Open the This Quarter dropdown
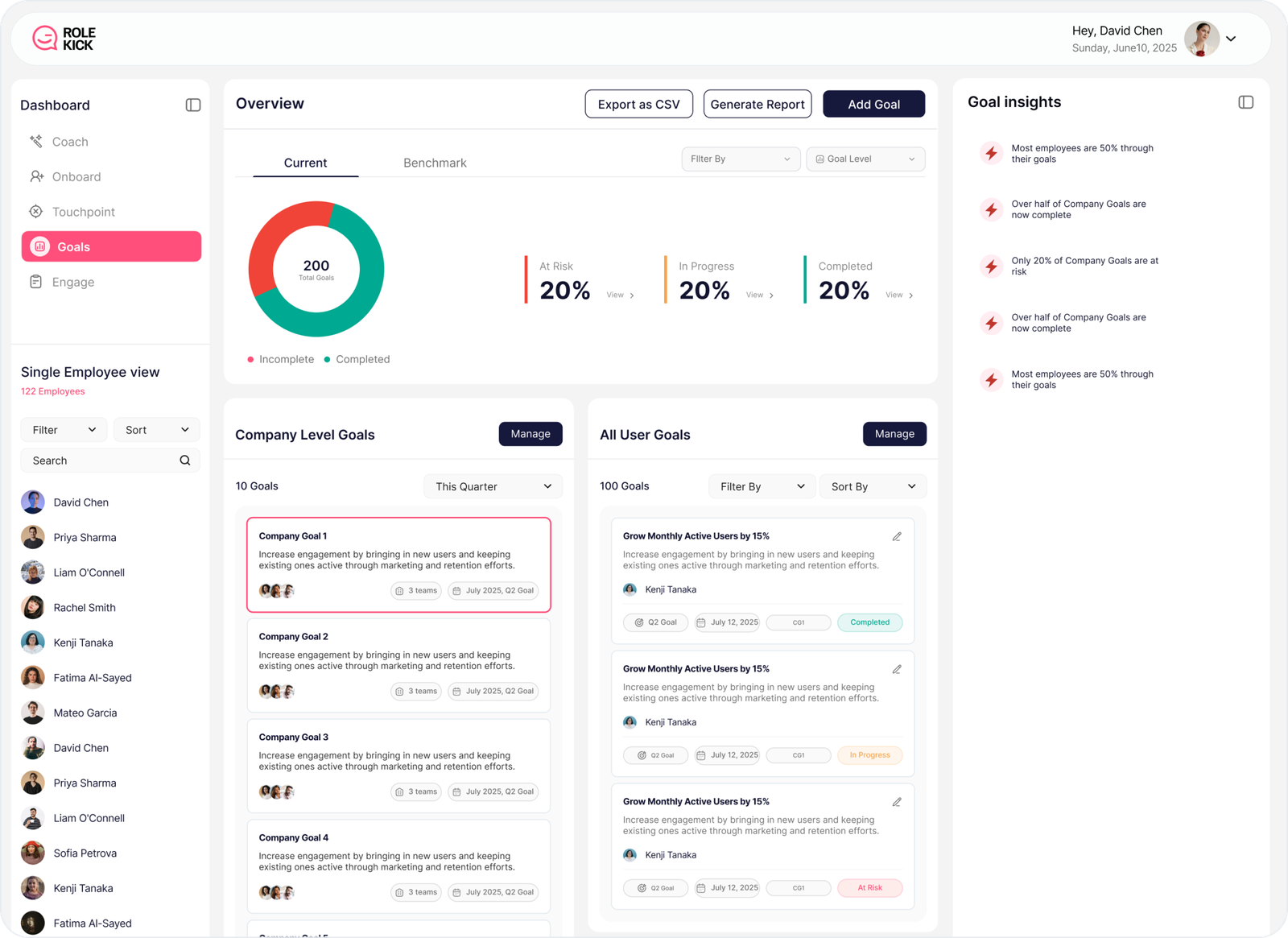Screen dimensions: 1288x938 493,486
